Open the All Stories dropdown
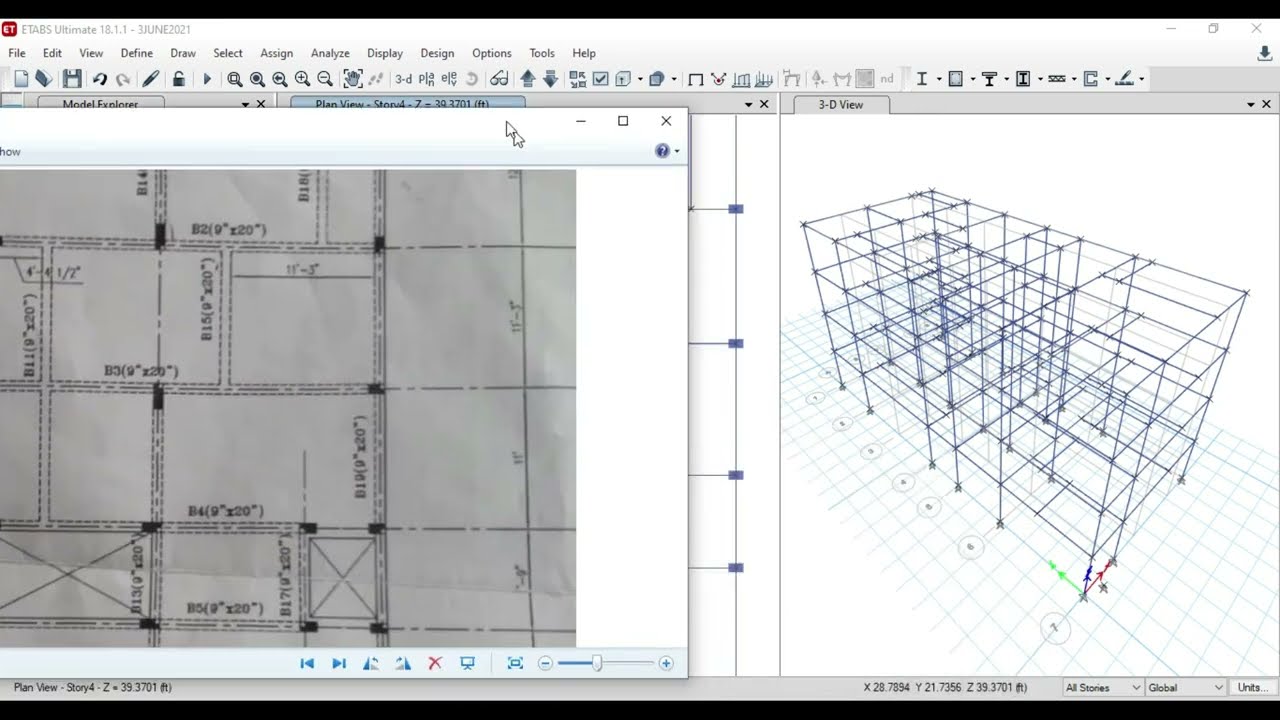 [x=1102, y=687]
